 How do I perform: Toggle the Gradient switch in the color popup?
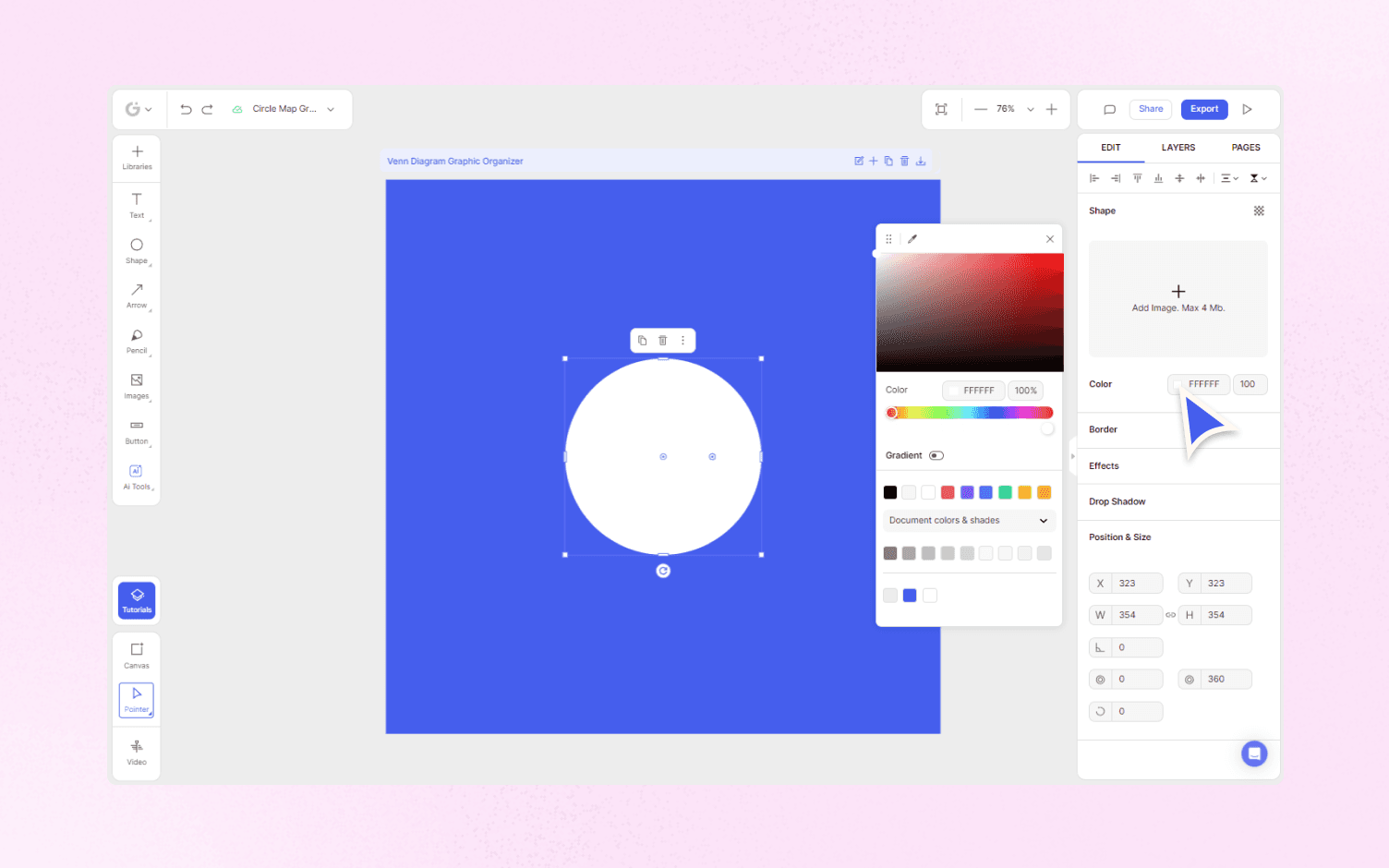coord(936,455)
